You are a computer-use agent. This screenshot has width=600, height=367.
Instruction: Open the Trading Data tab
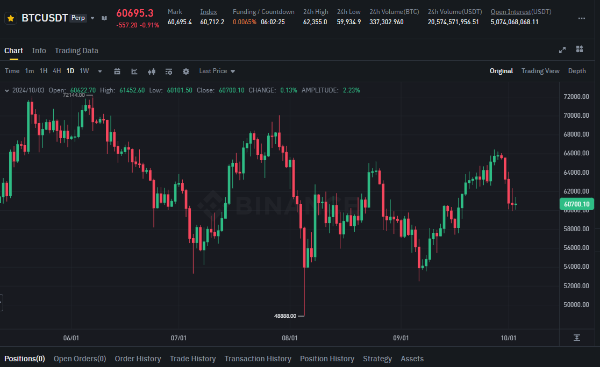77,51
